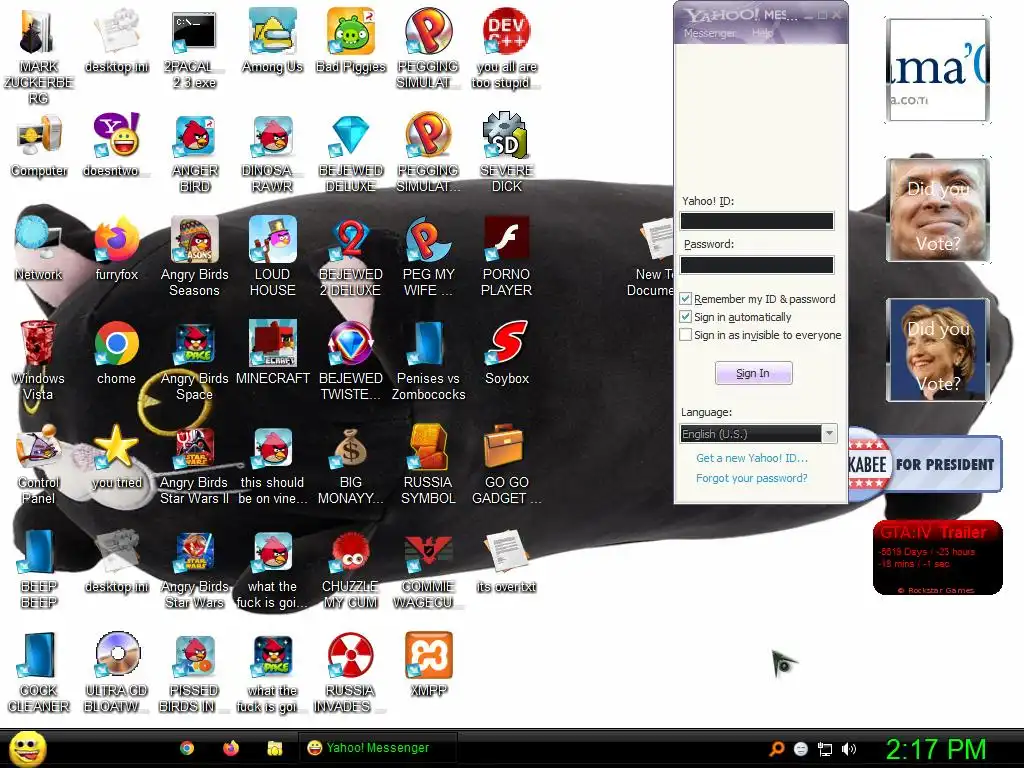This screenshot has height=768, width=1024.
Task: Click the volume speaker tray icon
Action: pyautogui.click(x=849, y=749)
